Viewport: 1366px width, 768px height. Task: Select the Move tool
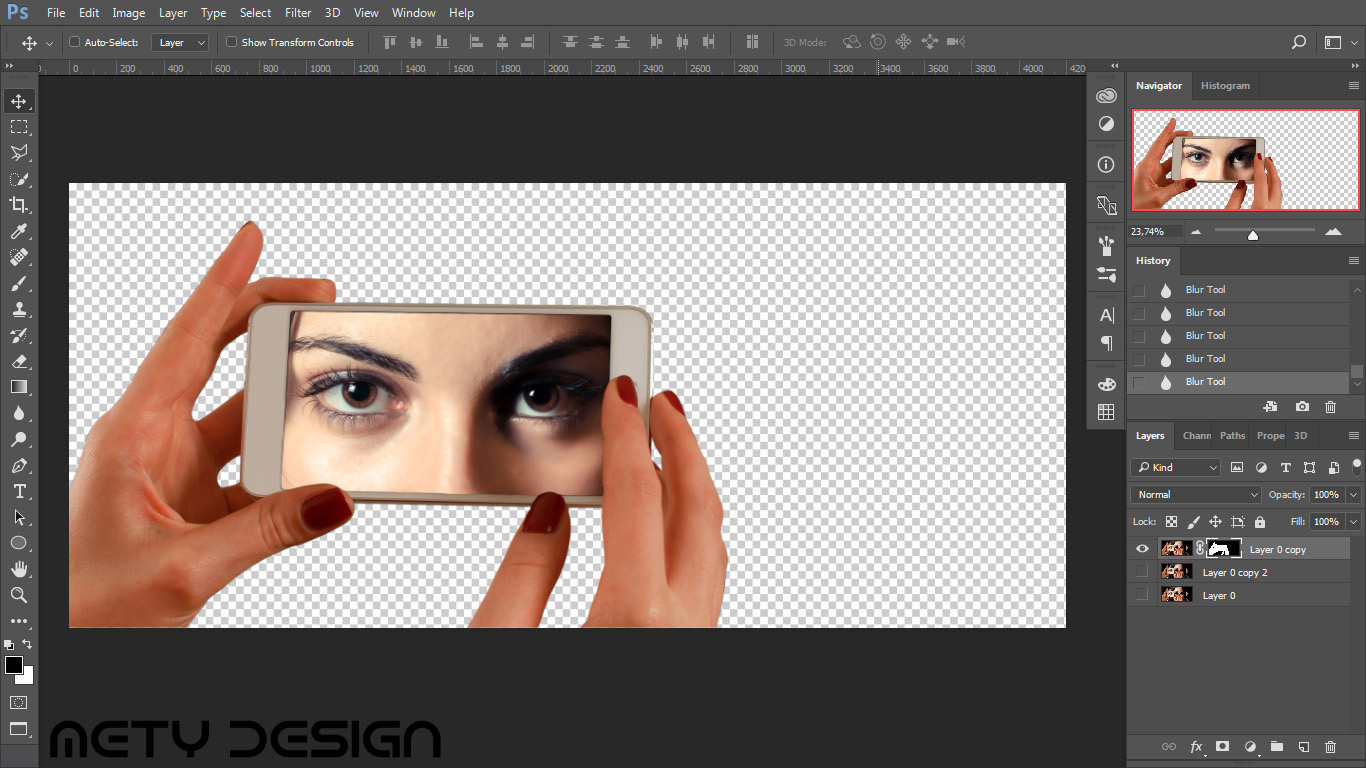pos(18,101)
